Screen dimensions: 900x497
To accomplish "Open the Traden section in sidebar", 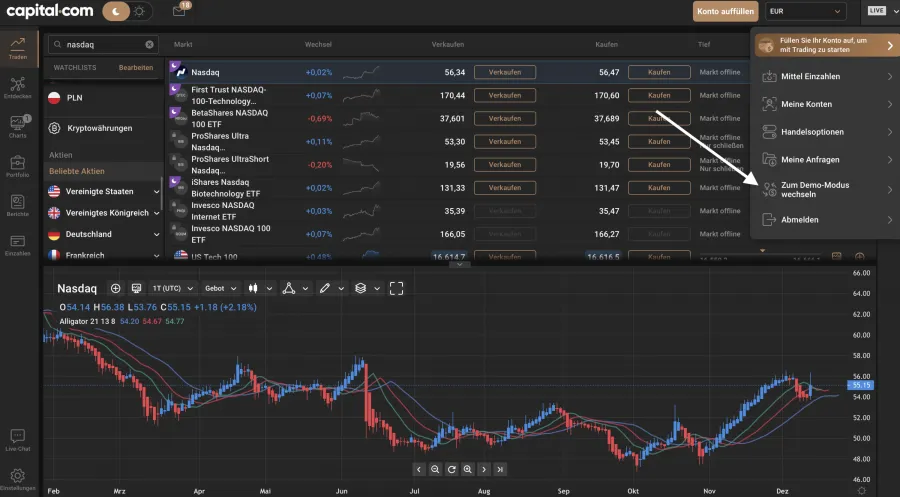I will [x=18, y=48].
